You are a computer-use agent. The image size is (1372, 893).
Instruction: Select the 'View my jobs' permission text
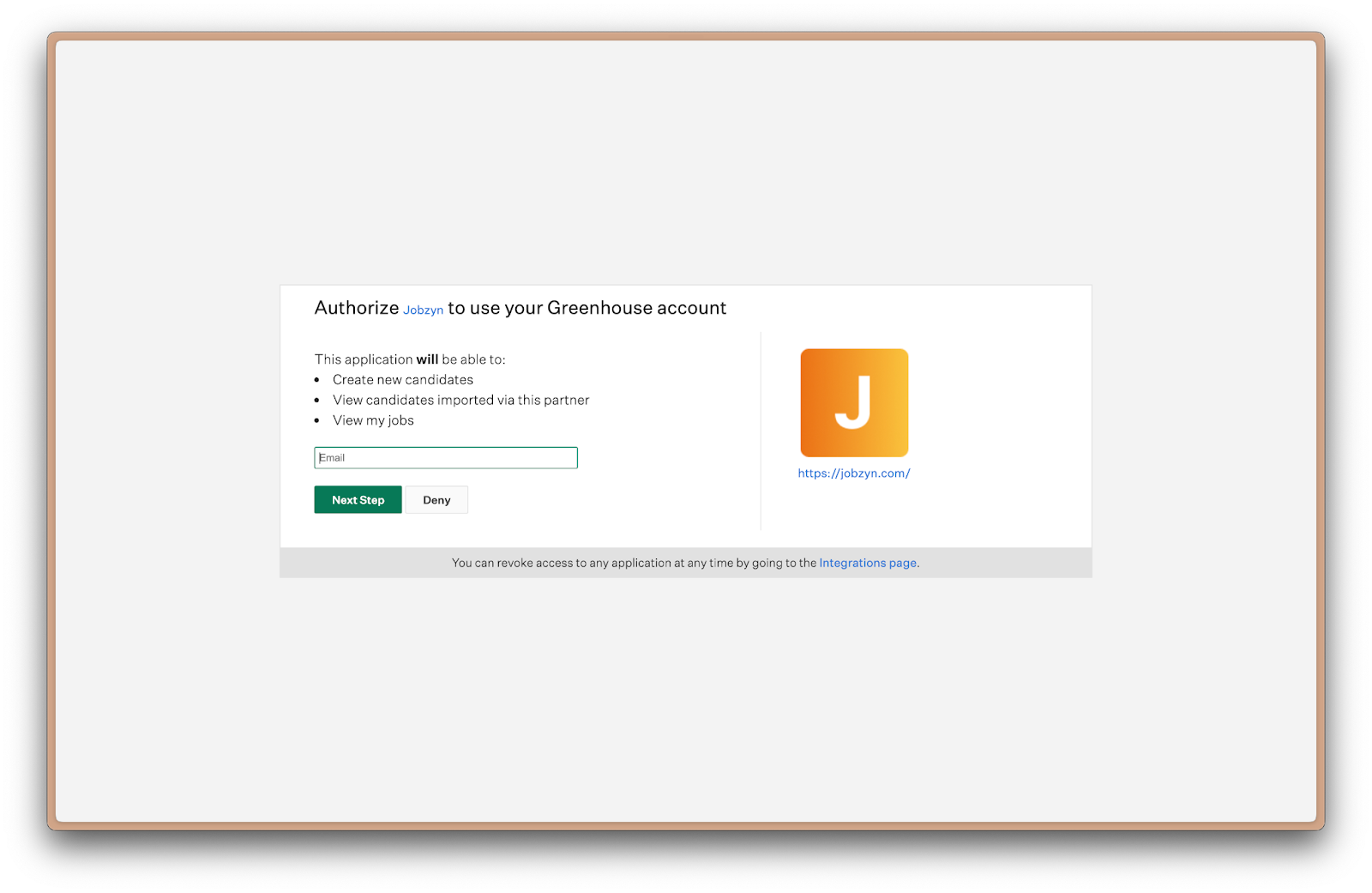(373, 420)
